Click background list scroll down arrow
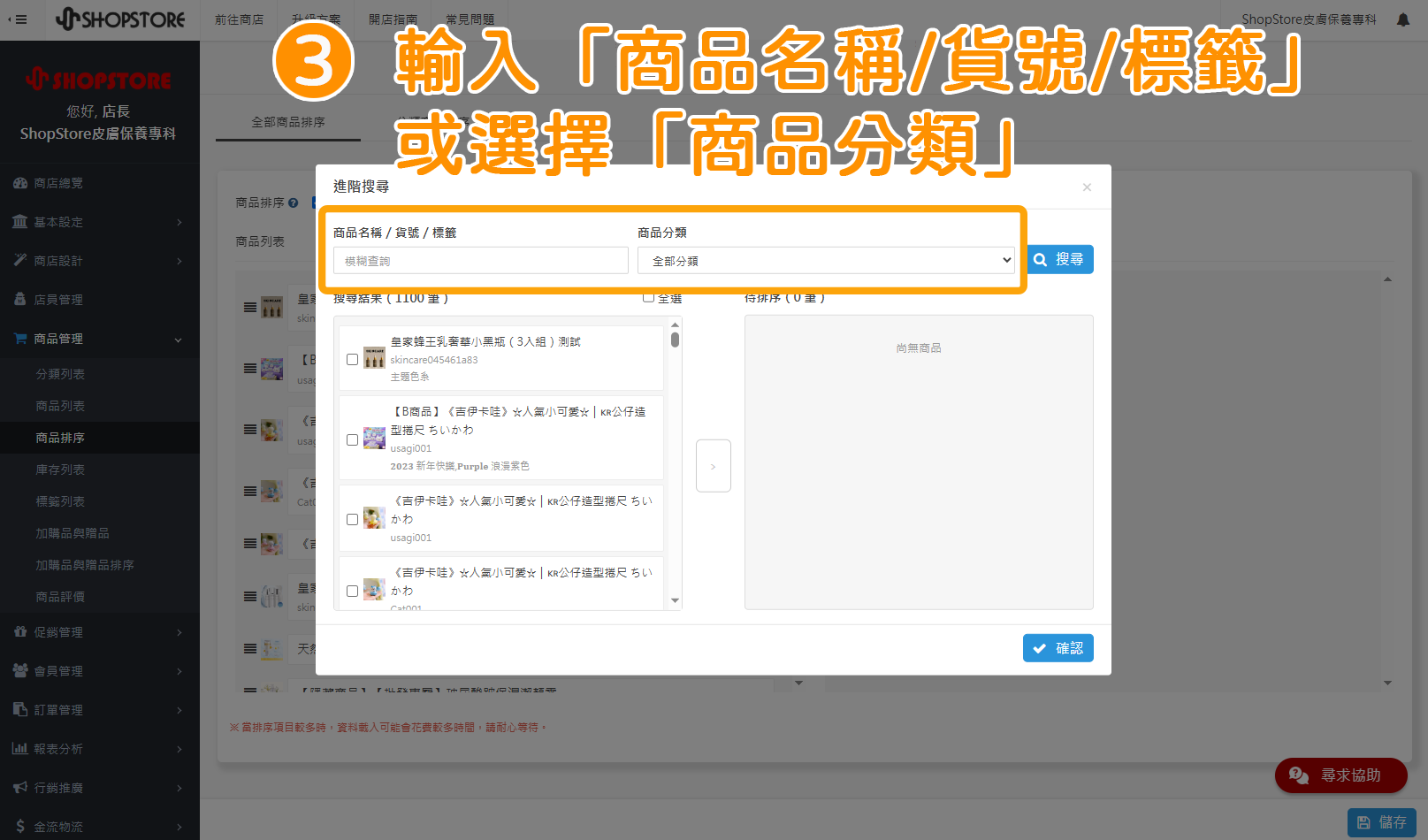1428x840 pixels. [x=1387, y=683]
